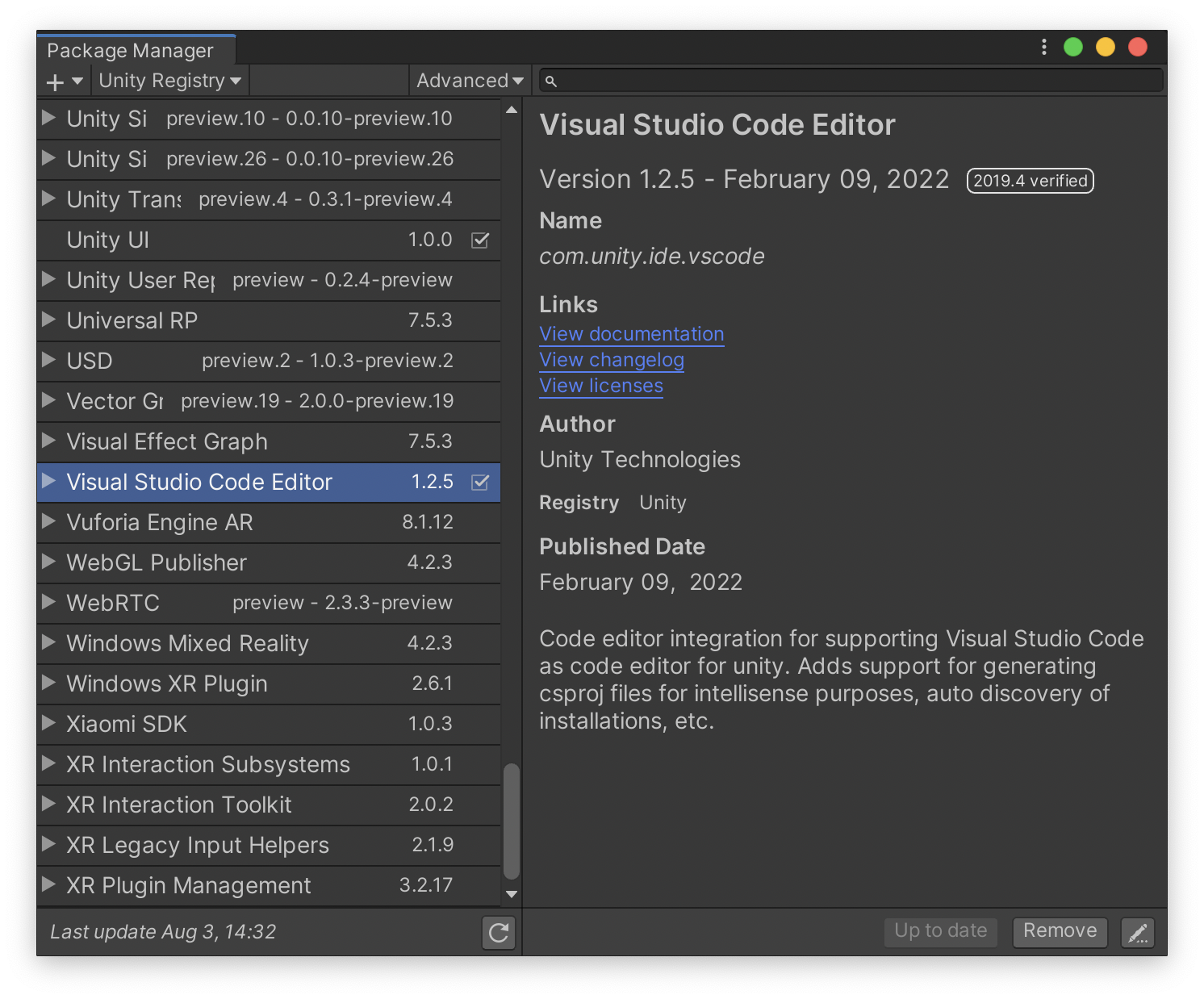Select the XR Interaction Subsystems package

[x=269, y=765]
